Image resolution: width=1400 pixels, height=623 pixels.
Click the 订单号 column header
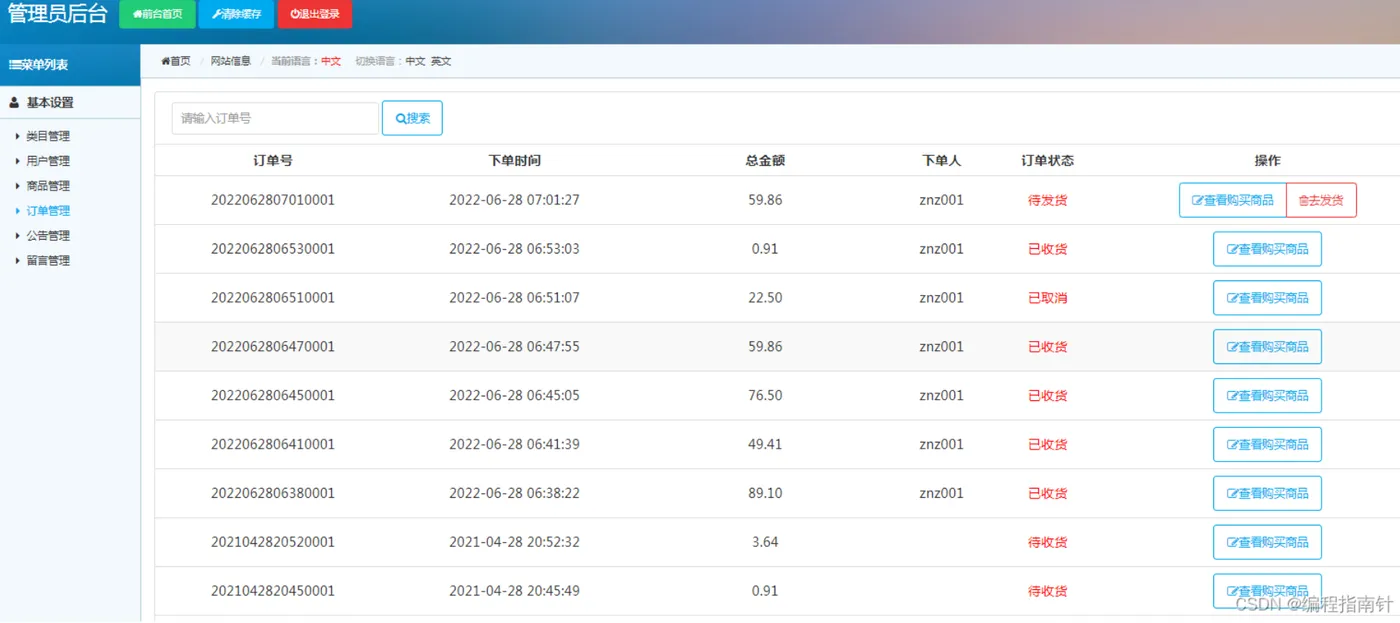[x=273, y=161]
